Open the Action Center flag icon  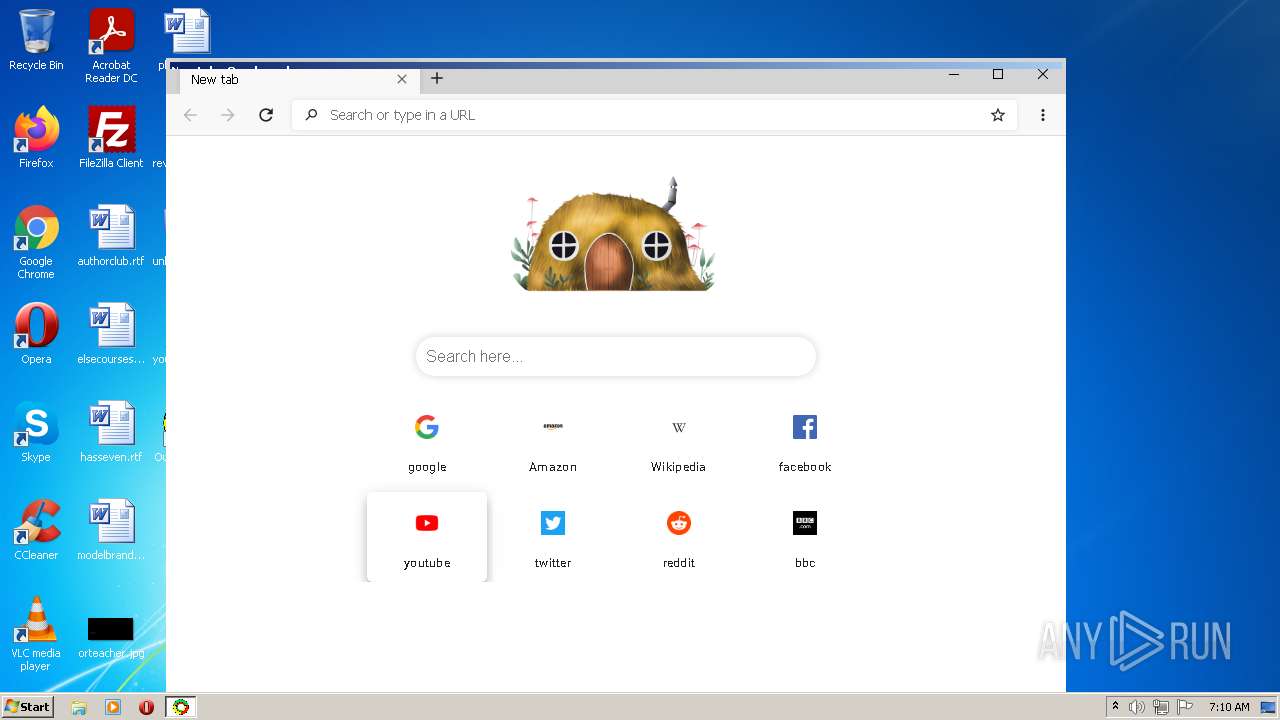[x=1185, y=707]
